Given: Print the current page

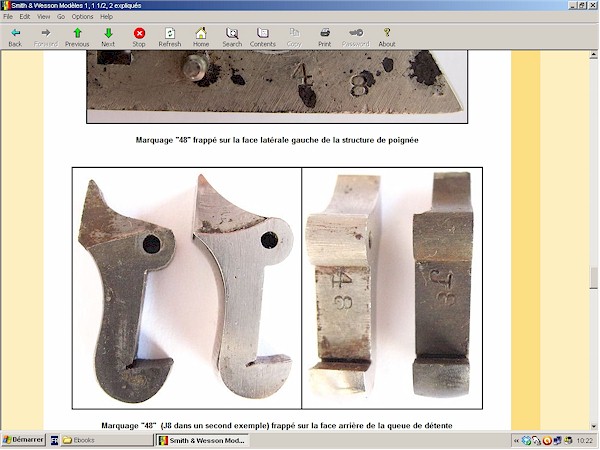Looking at the screenshot, I should (325, 37).
